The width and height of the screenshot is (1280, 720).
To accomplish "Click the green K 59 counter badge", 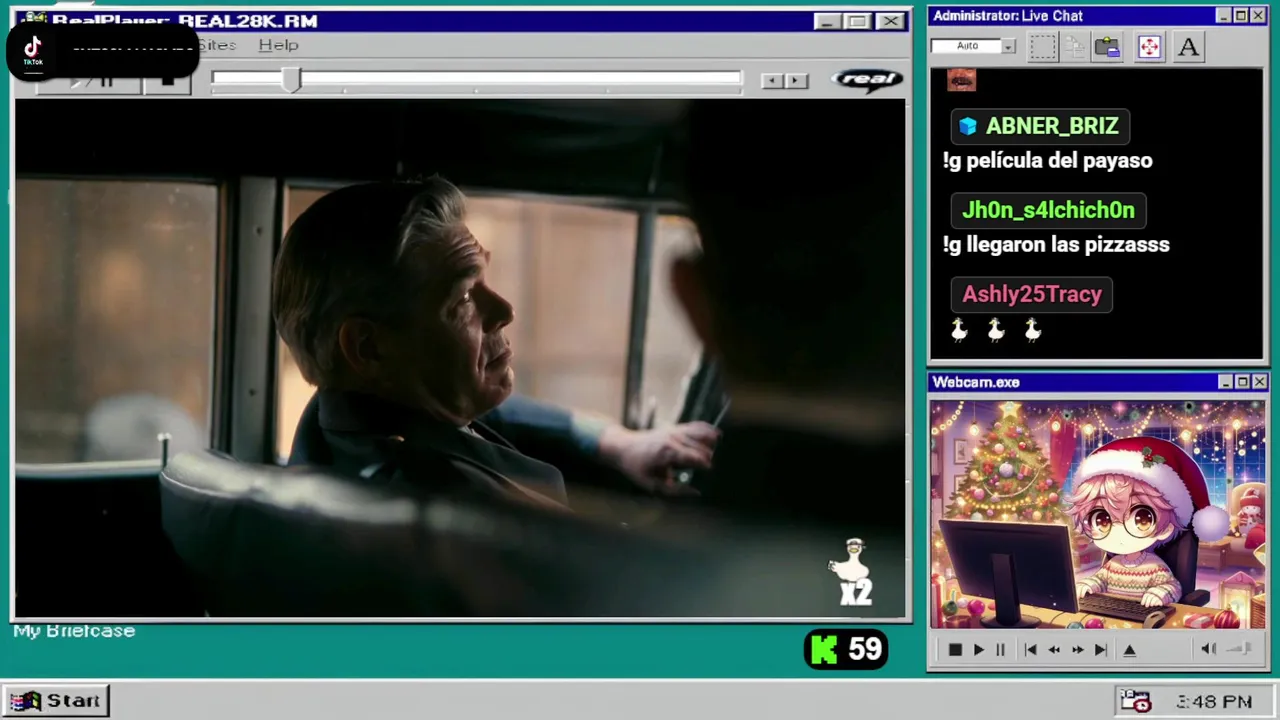I will (846, 650).
